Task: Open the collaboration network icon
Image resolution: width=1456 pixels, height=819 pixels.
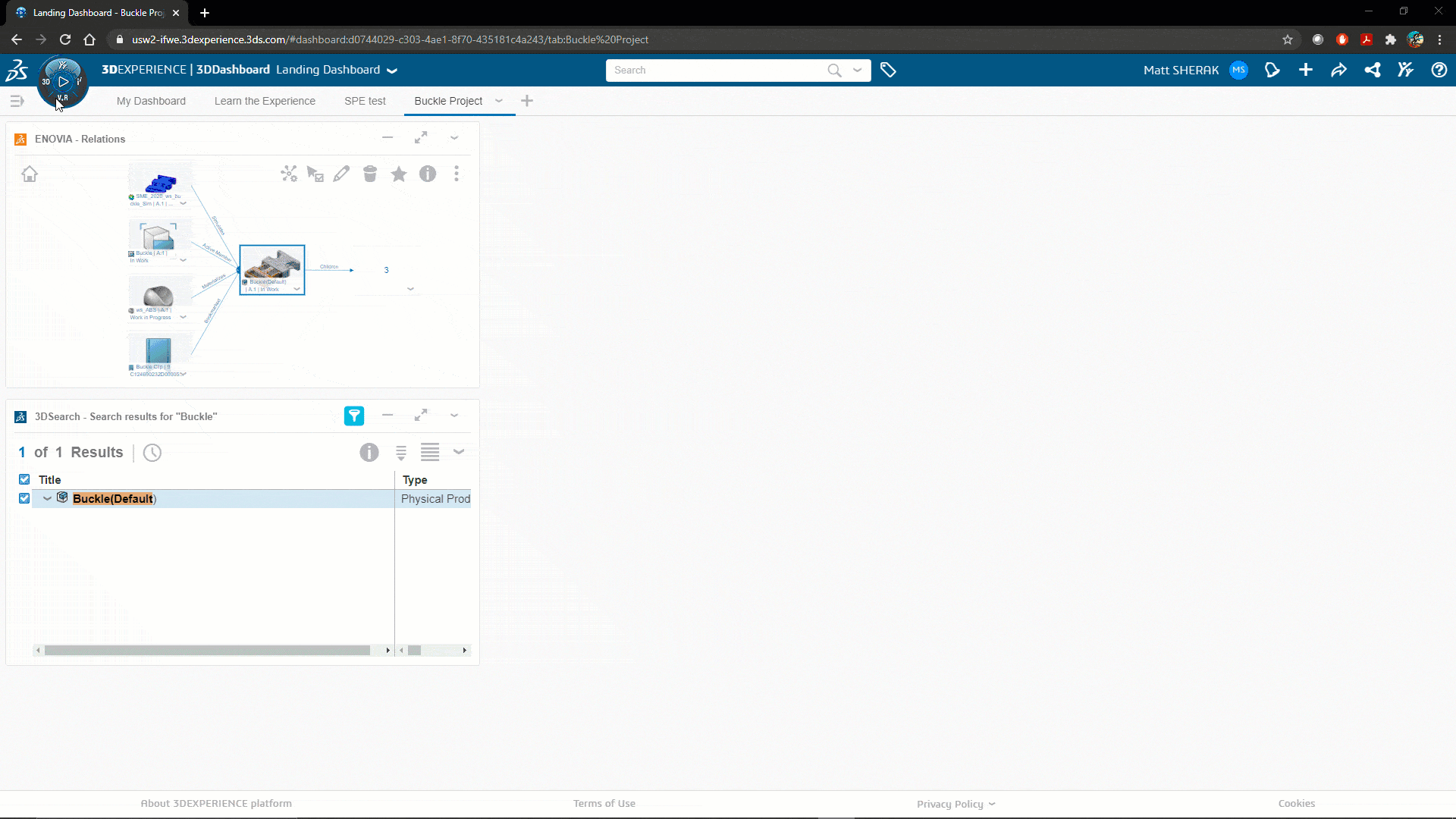Action: 1373,70
